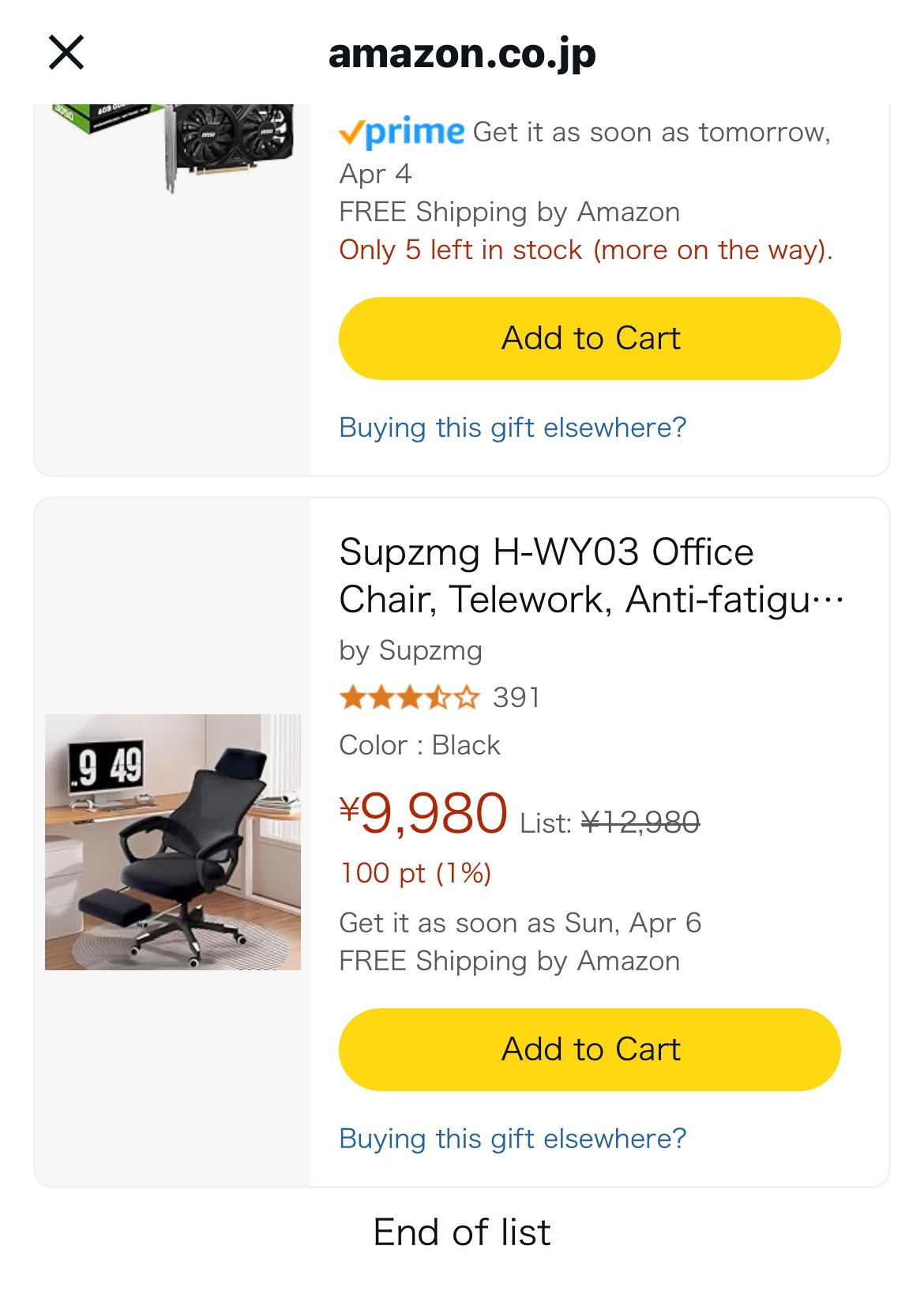Tap the "100 pt (1%)" points text

point(415,873)
